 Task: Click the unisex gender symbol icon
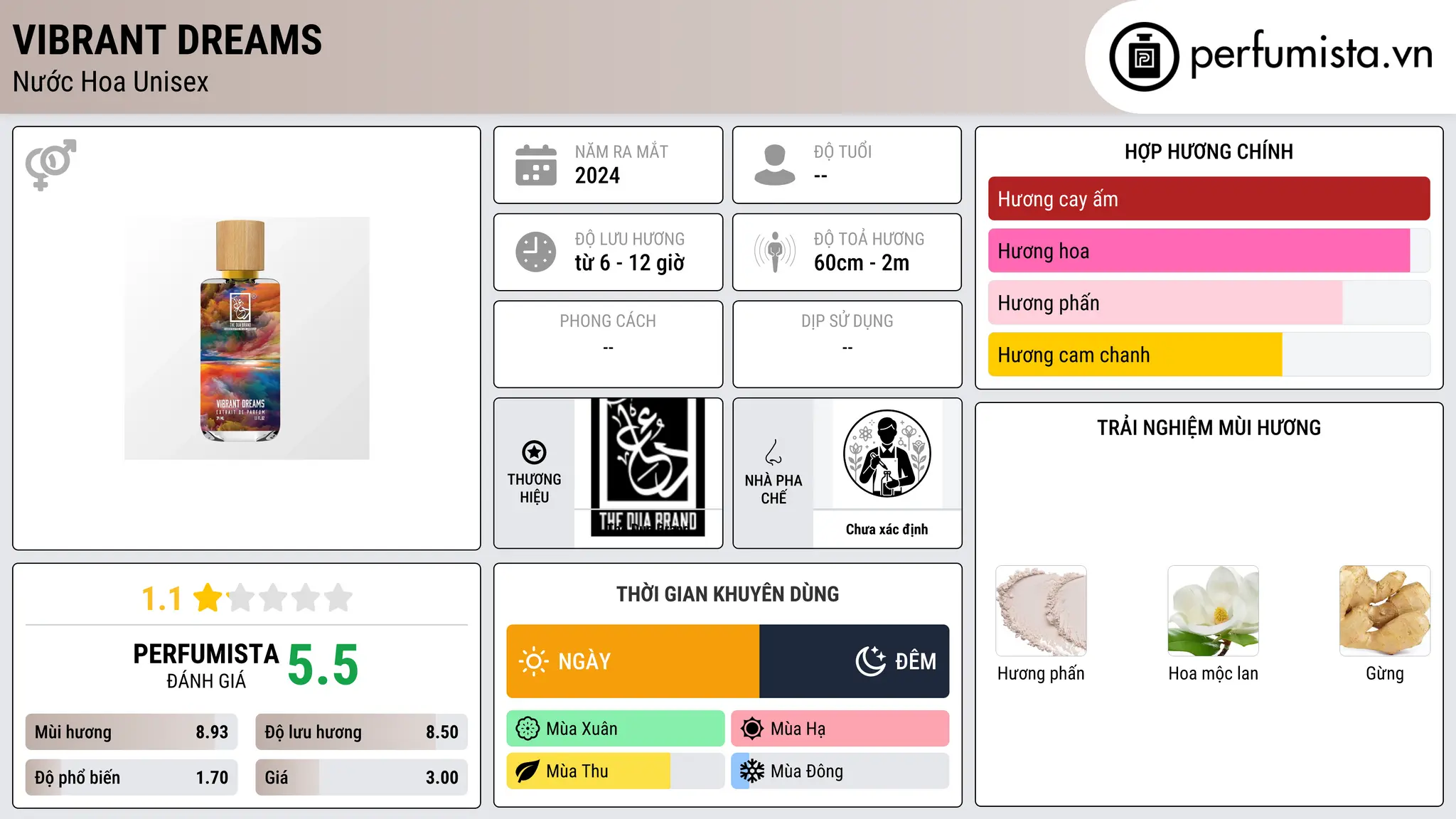50,165
